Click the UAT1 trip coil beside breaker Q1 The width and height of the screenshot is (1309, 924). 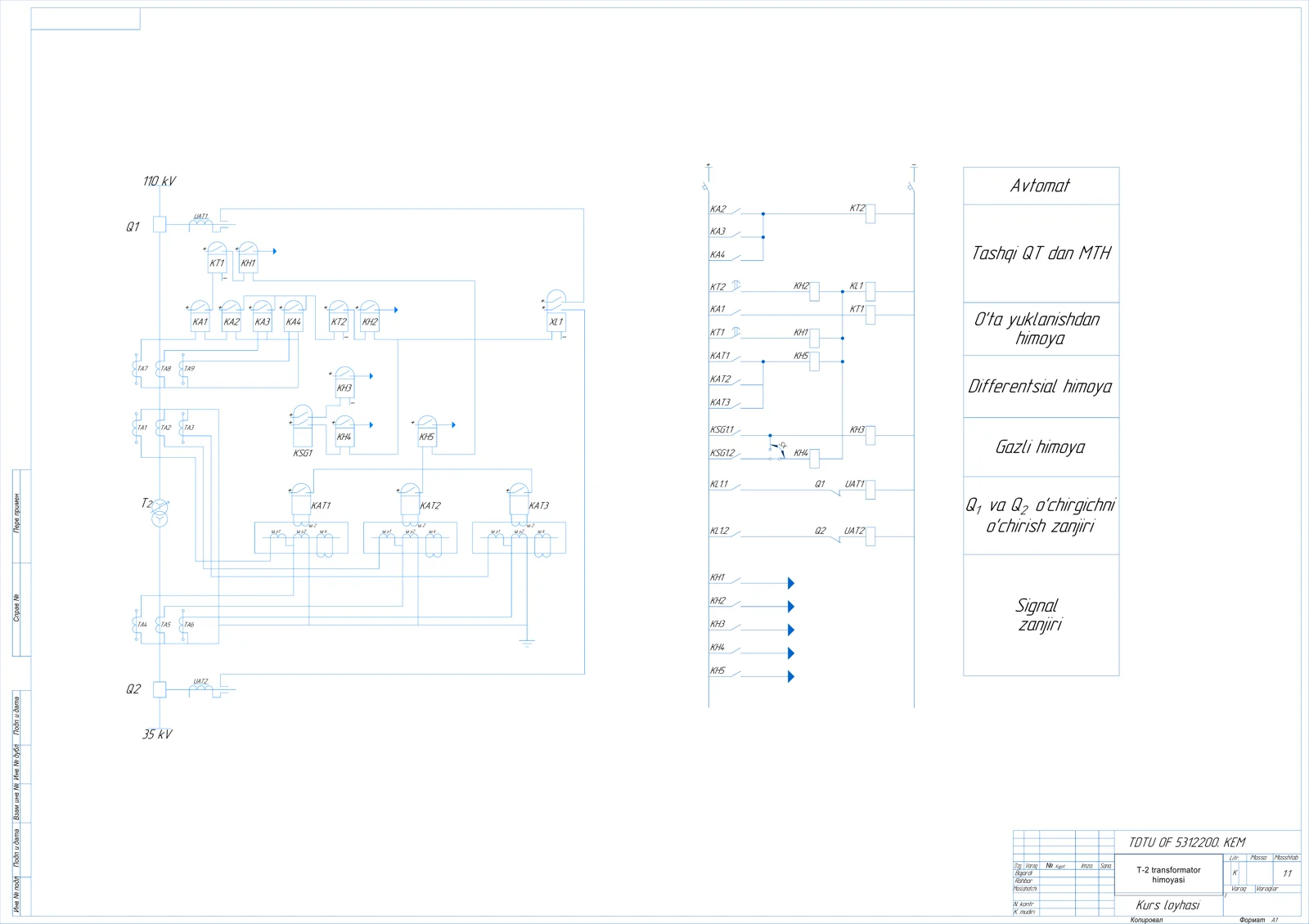click(x=200, y=224)
